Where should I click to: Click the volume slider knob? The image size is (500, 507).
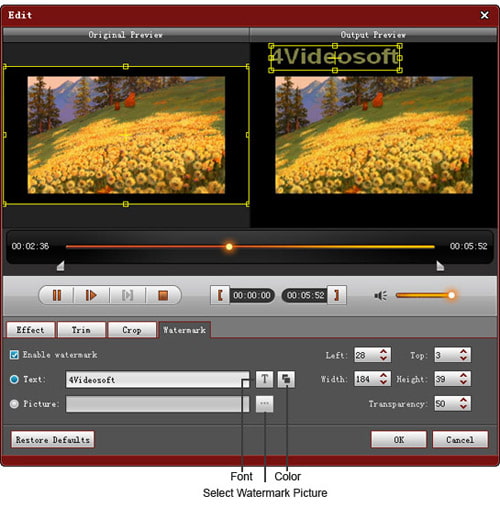[x=451, y=295]
